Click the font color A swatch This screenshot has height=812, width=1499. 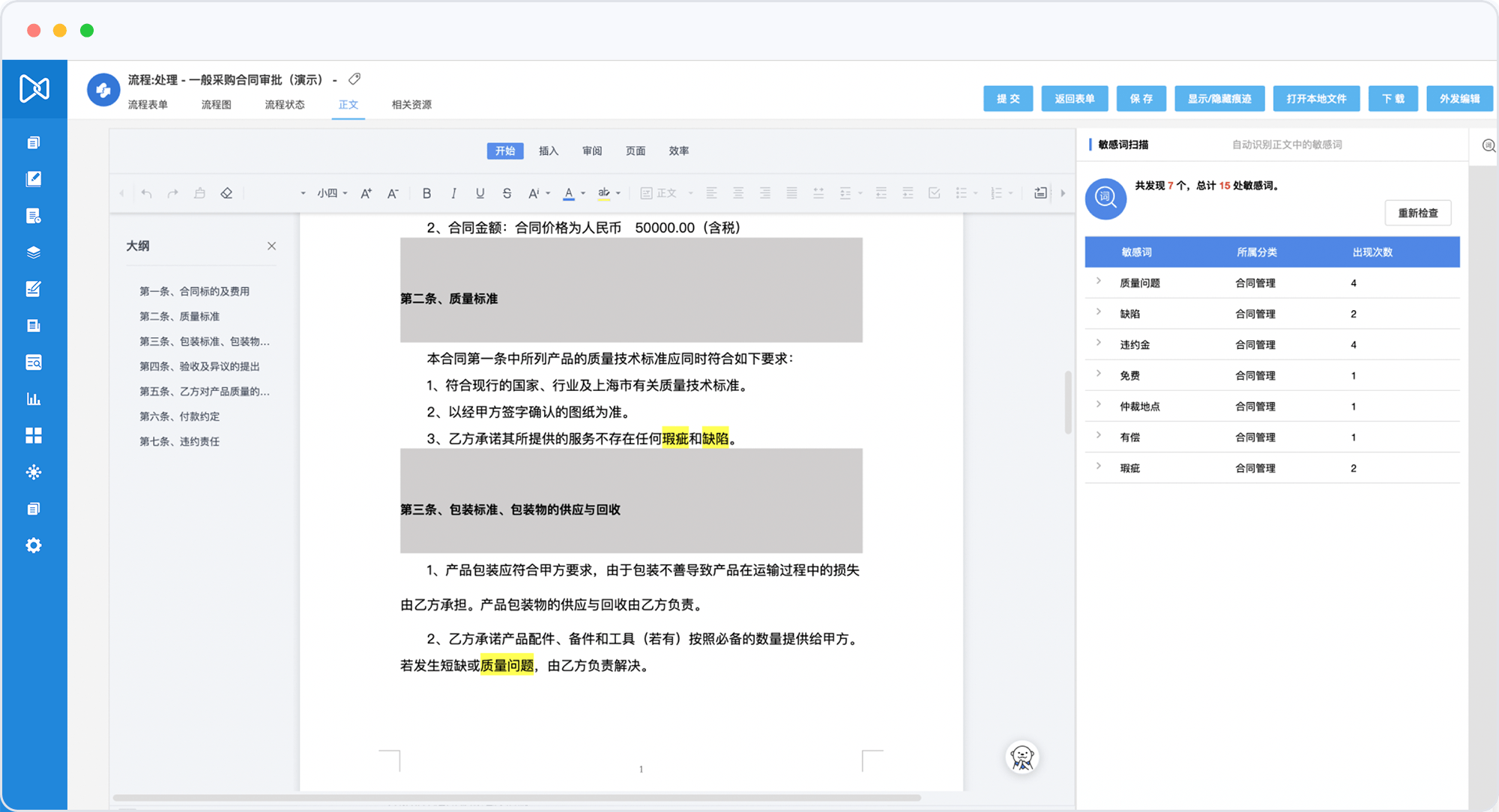[x=569, y=193]
